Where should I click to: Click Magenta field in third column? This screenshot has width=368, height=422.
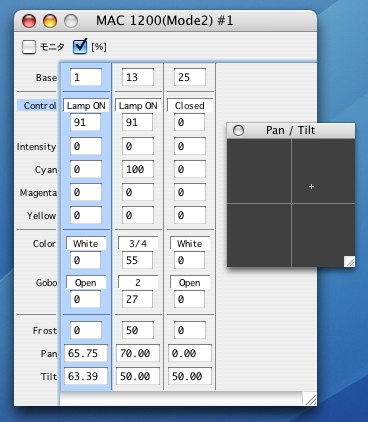(x=190, y=192)
